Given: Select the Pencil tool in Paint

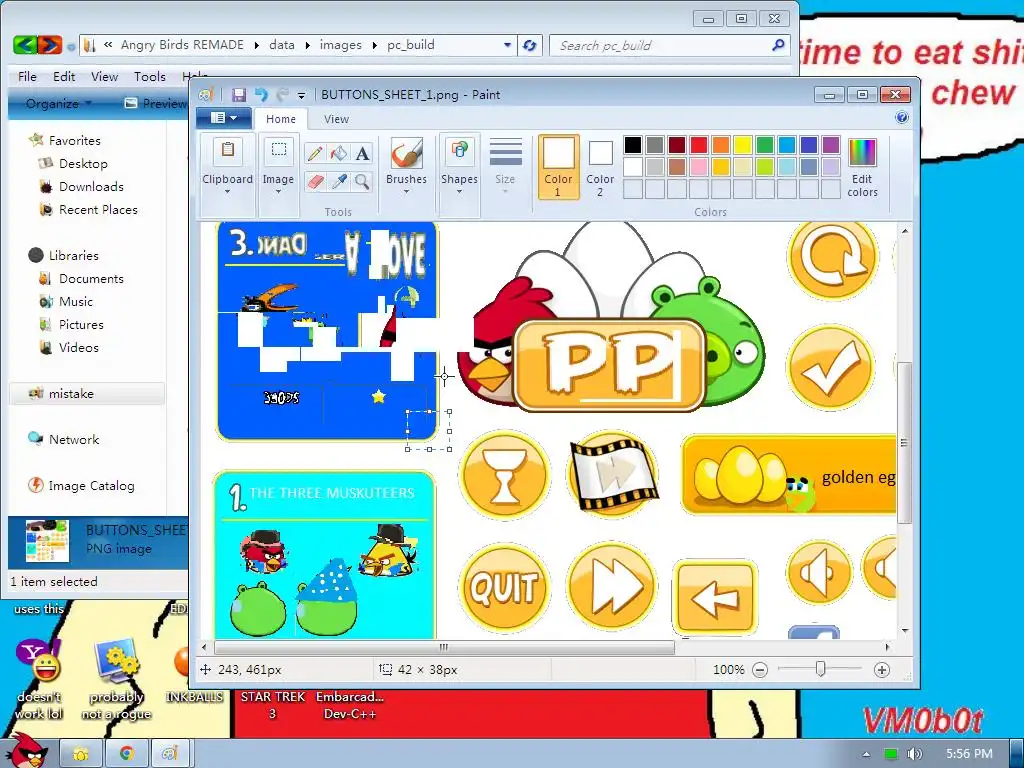Looking at the screenshot, I should [x=315, y=153].
